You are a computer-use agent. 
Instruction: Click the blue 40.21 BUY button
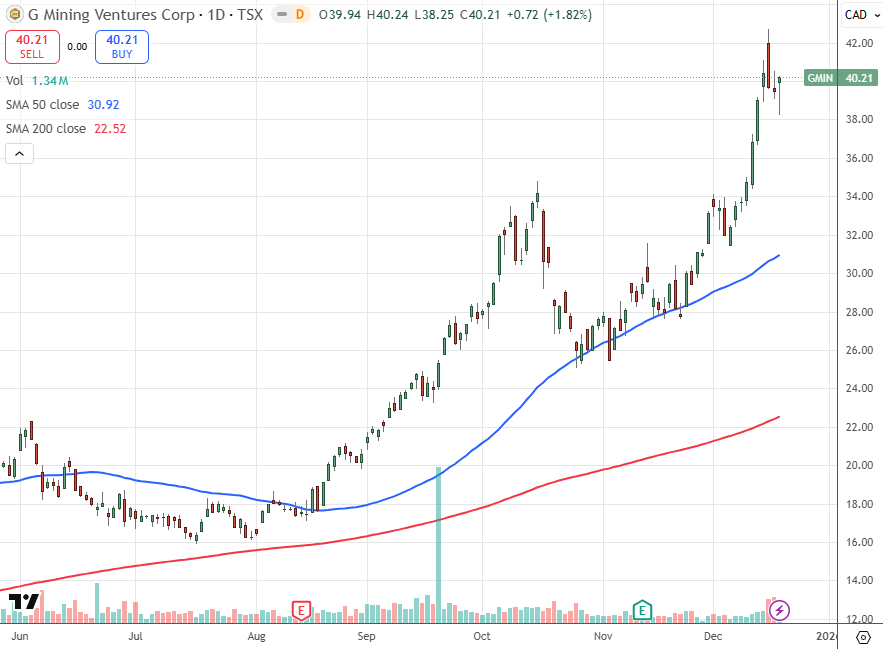[122, 47]
